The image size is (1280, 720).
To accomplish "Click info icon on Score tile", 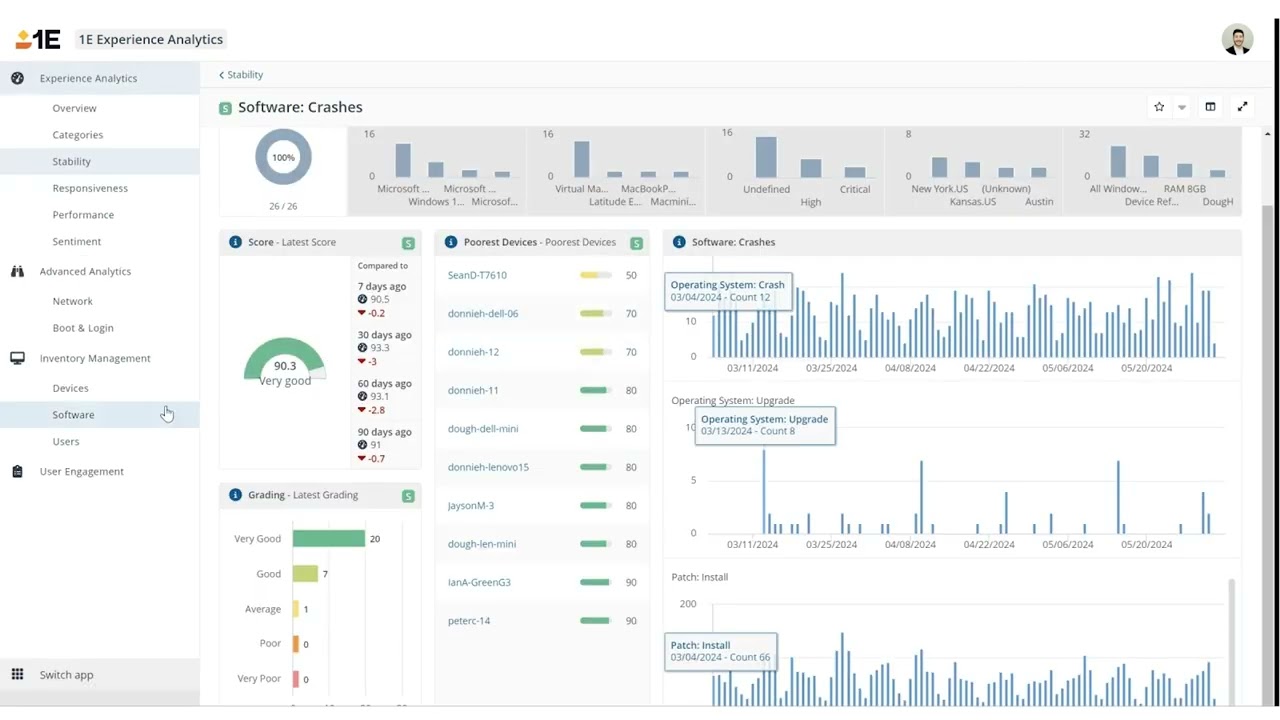I will point(236,242).
